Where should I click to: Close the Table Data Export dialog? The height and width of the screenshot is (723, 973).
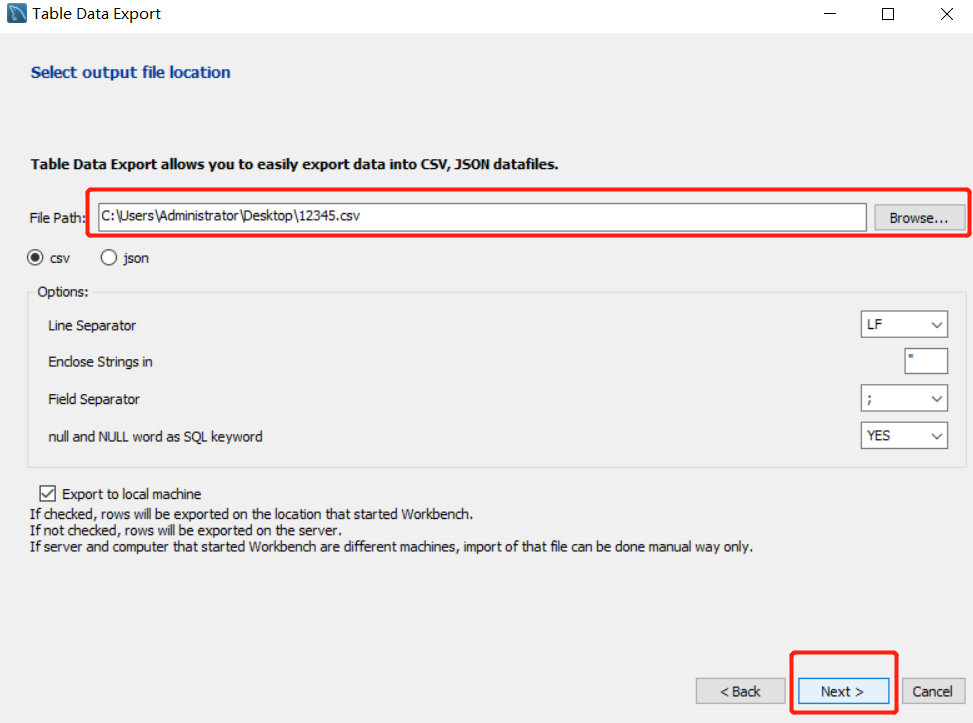[x=946, y=14]
